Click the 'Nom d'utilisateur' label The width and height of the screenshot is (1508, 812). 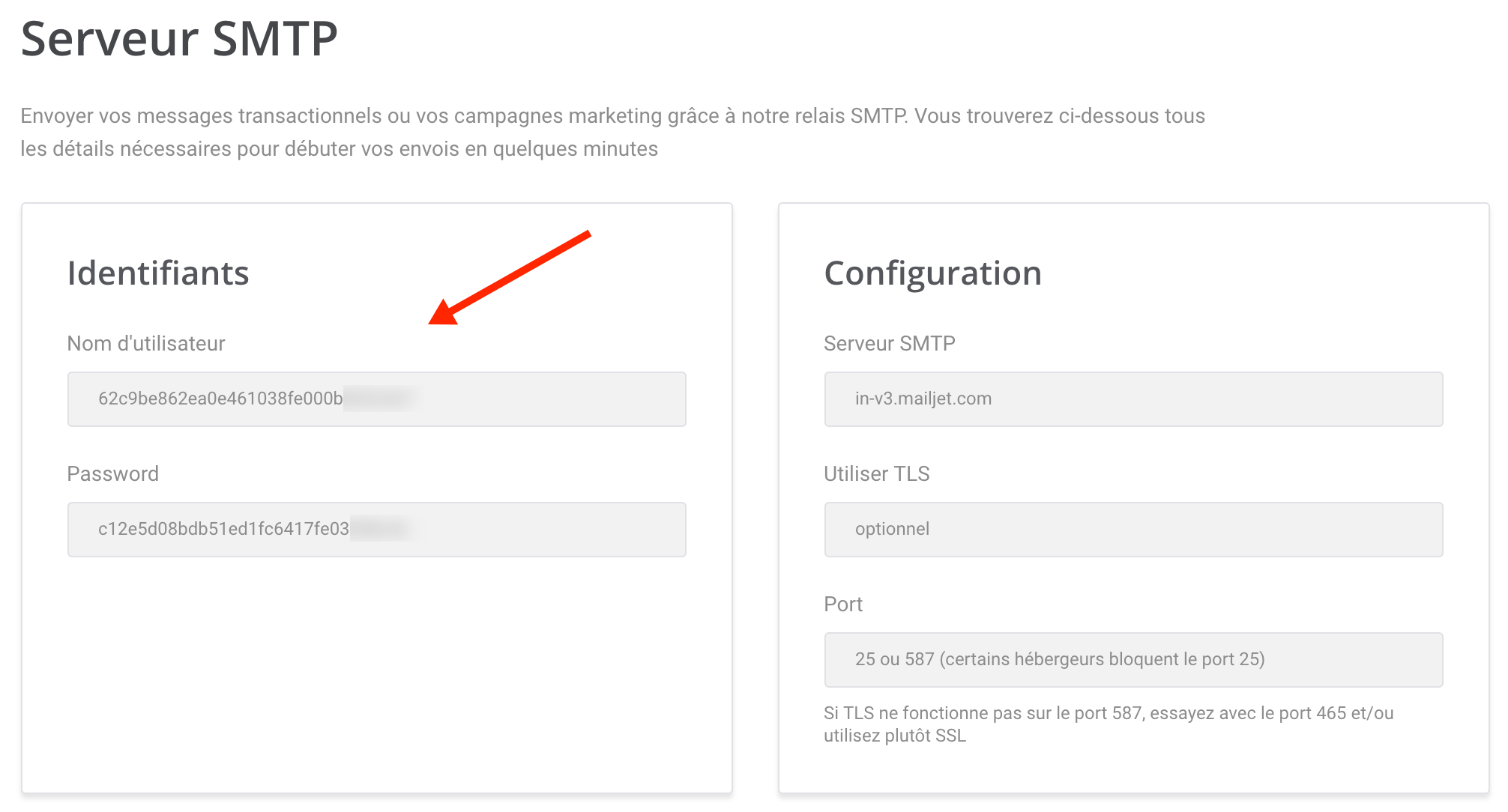(146, 343)
